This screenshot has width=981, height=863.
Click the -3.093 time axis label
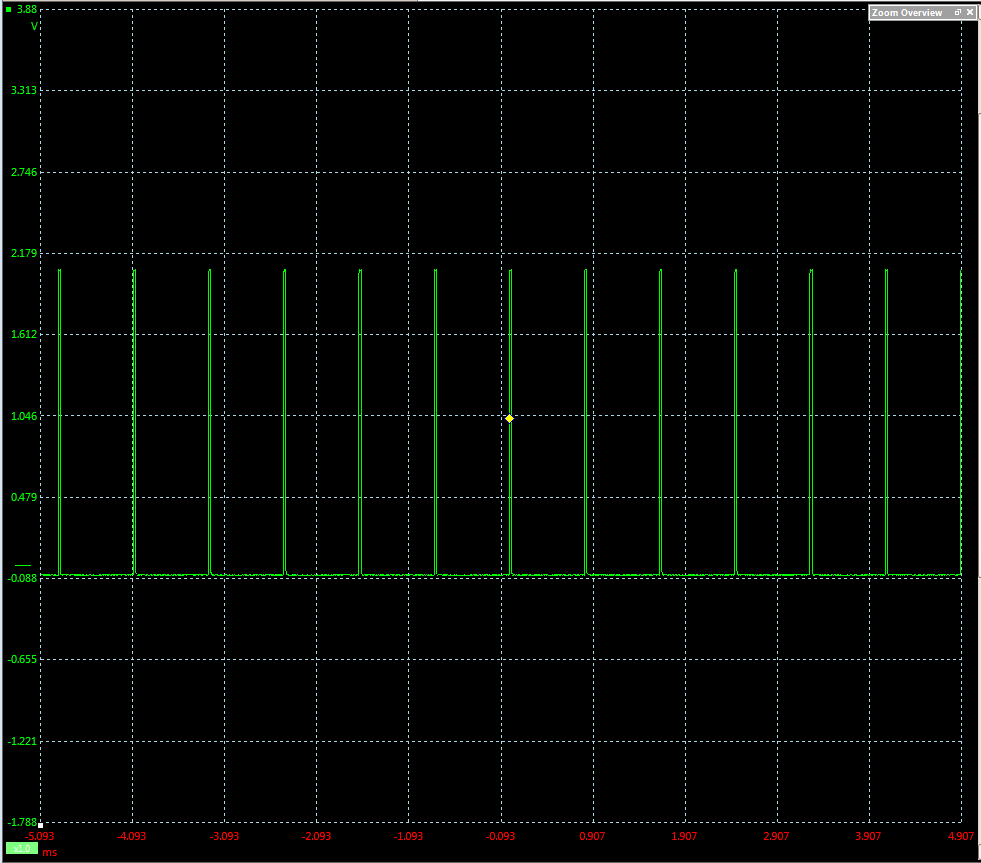[x=224, y=836]
